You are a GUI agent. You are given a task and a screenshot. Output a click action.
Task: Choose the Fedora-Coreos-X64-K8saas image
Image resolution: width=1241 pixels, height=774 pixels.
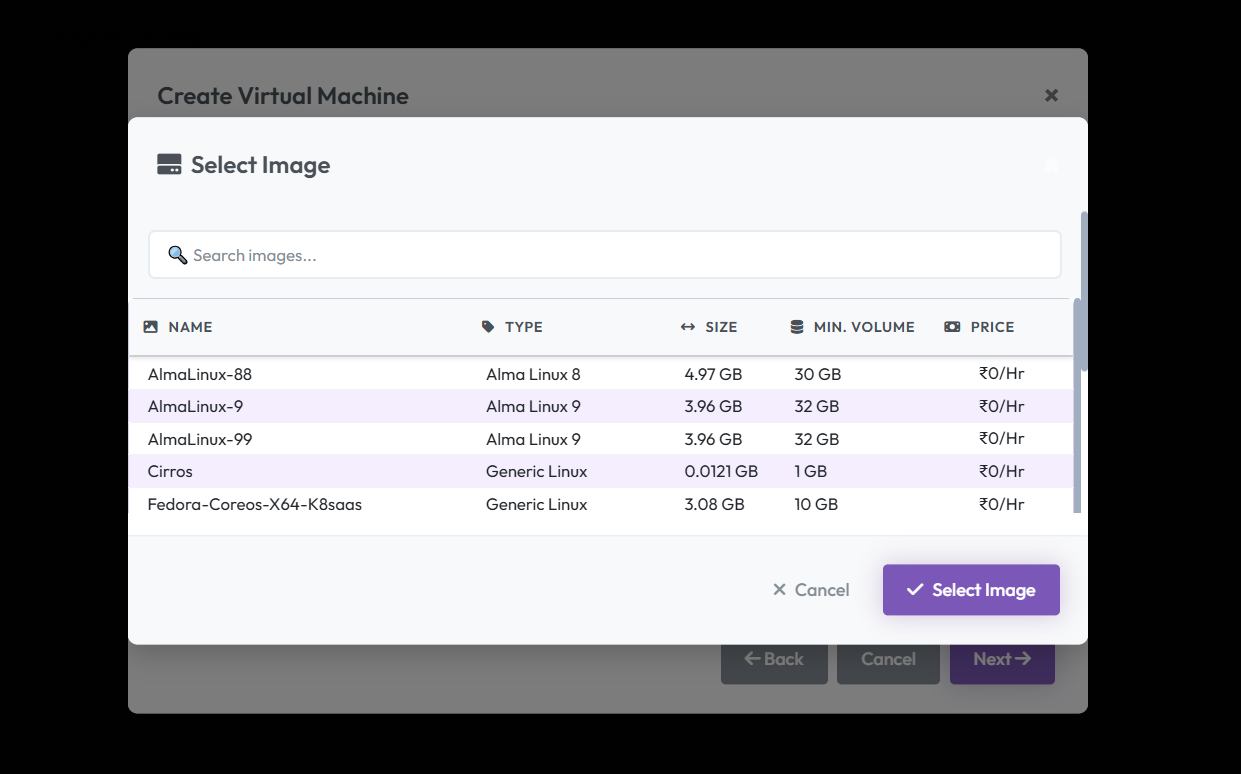(x=600, y=504)
